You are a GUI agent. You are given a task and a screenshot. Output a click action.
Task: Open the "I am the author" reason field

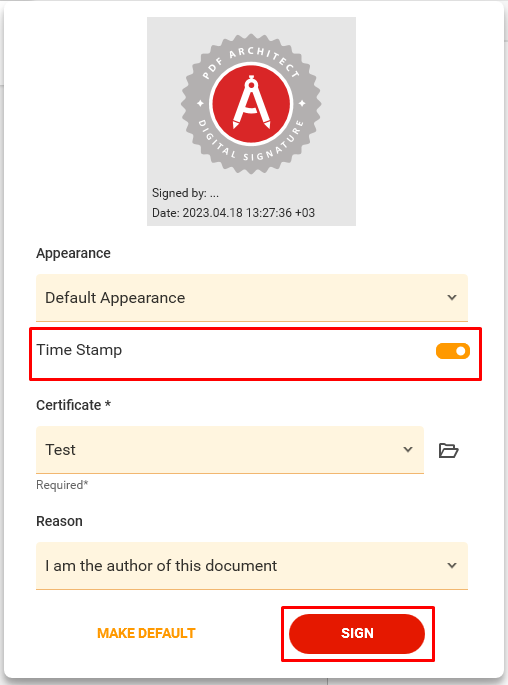point(252,566)
